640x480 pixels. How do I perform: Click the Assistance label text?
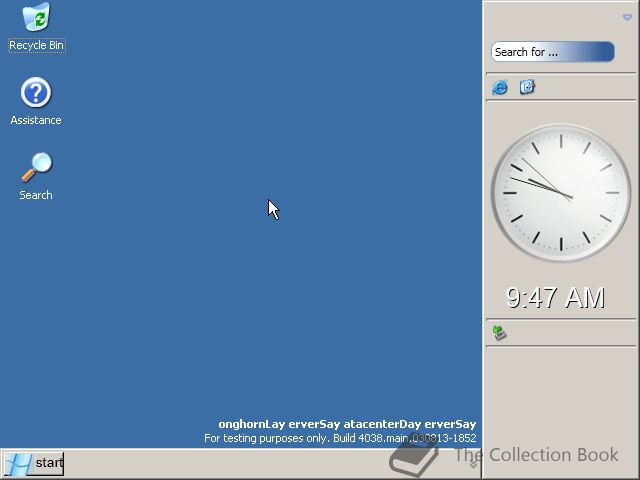[x=36, y=120]
